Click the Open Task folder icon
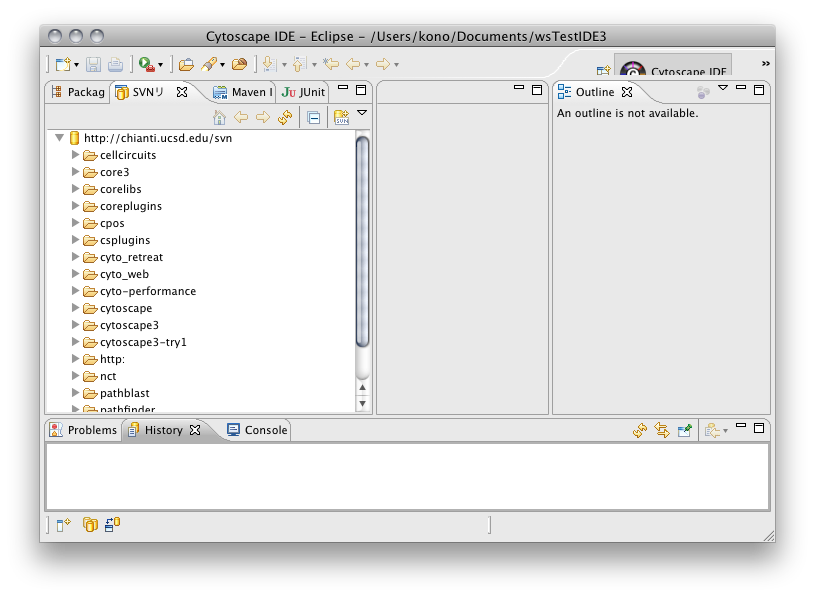The image size is (815, 597). click(x=240, y=64)
